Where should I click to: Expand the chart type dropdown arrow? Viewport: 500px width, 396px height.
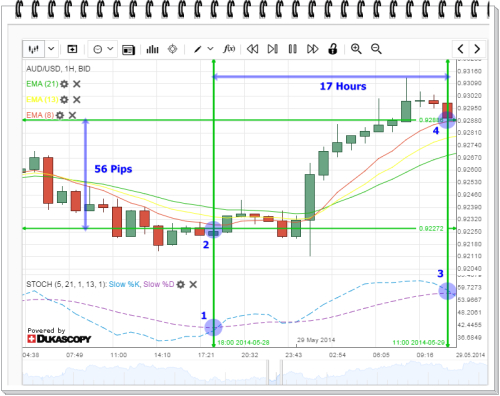coord(51,49)
